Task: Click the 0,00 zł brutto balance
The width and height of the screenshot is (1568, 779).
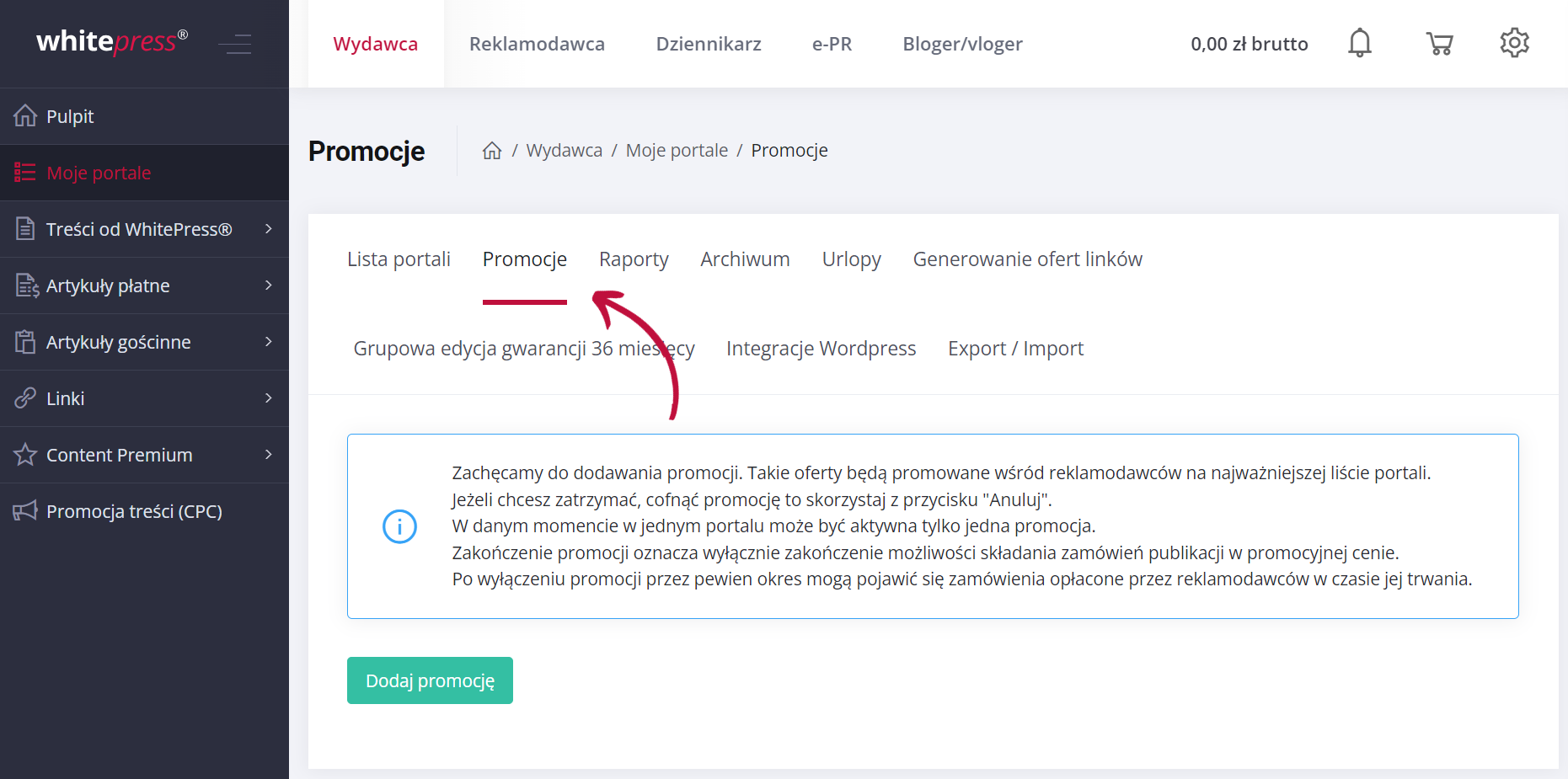Action: [1249, 44]
